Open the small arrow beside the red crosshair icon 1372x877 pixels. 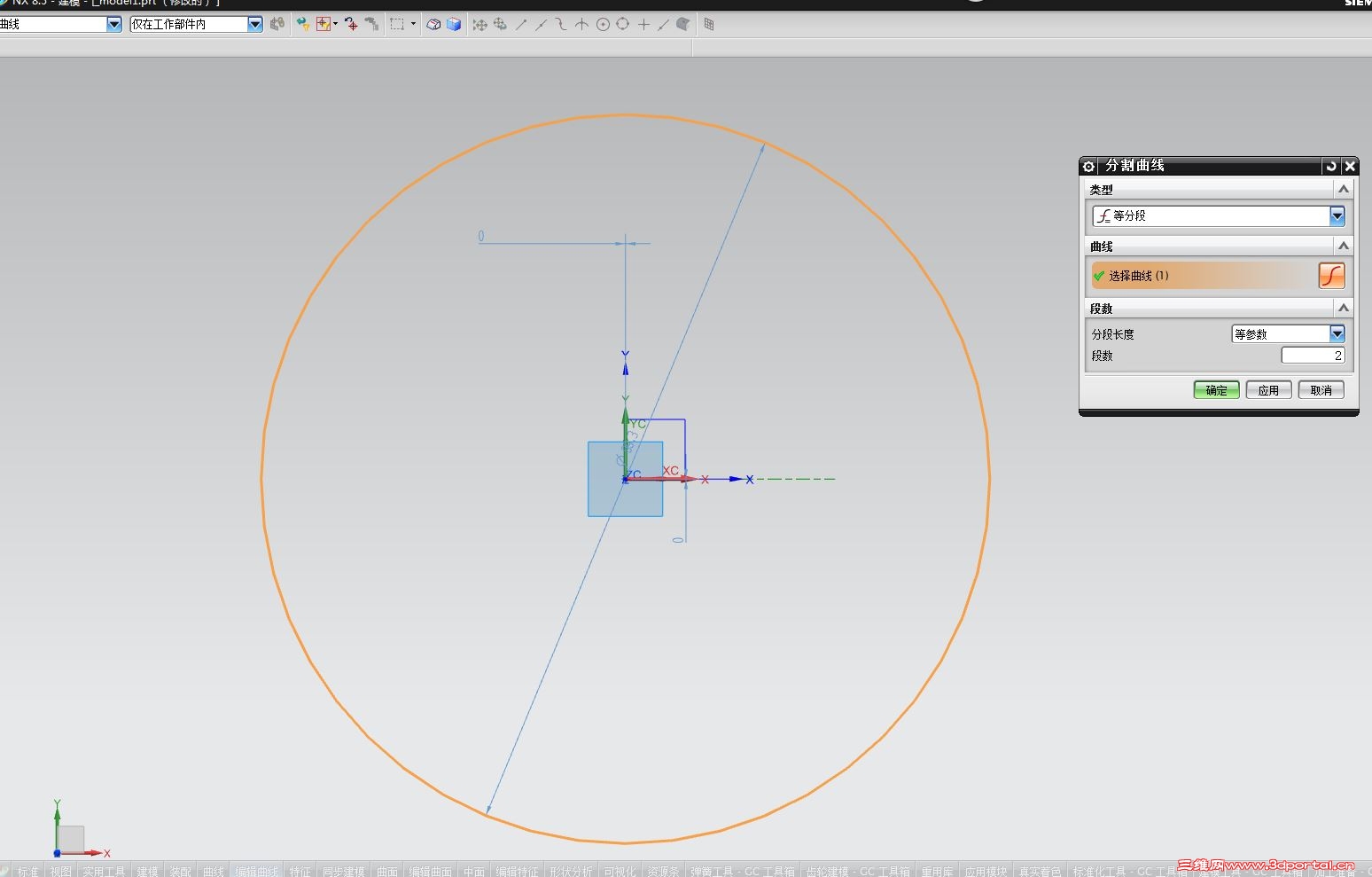pyautogui.click(x=335, y=24)
